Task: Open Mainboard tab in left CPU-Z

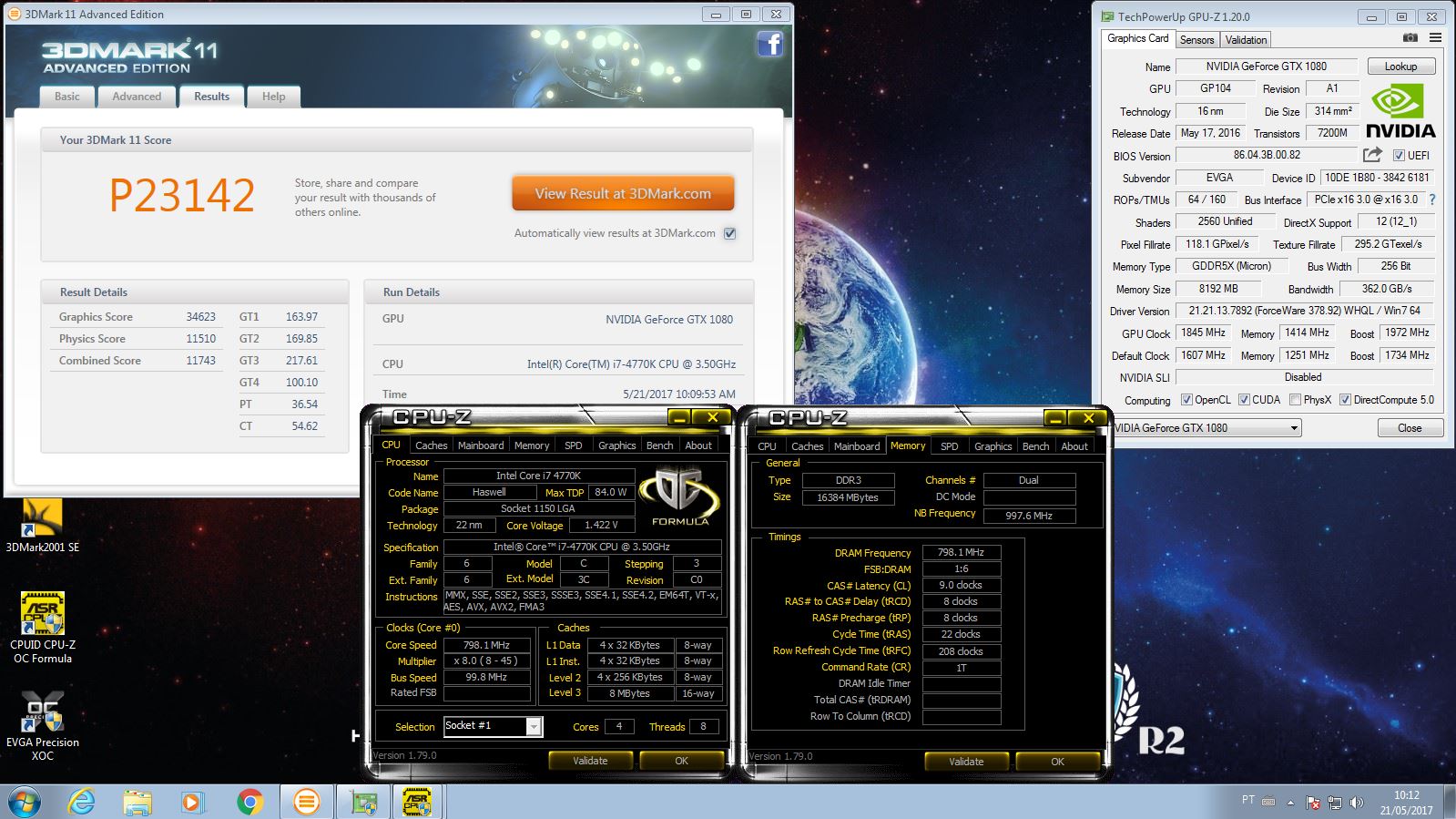Action: pyautogui.click(x=481, y=445)
